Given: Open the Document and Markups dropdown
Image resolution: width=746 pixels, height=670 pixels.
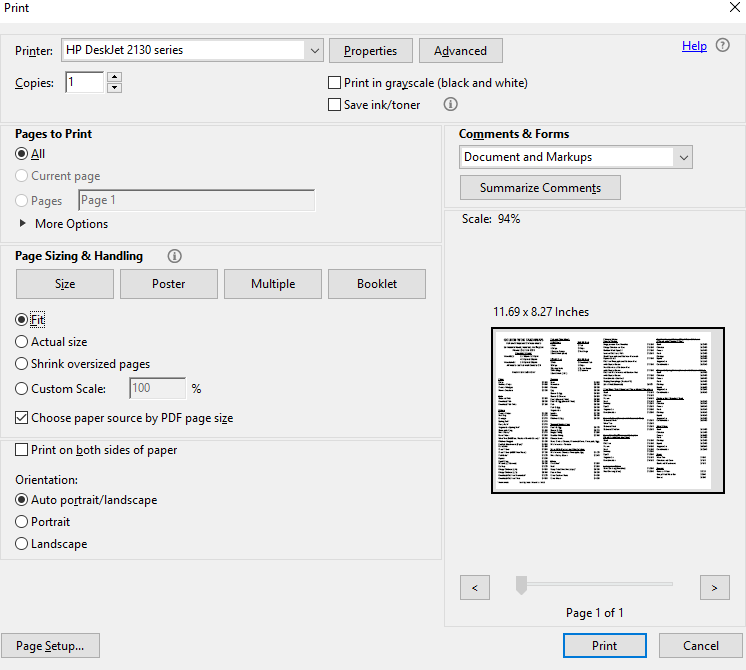Looking at the screenshot, I should pyautogui.click(x=683, y=157).
